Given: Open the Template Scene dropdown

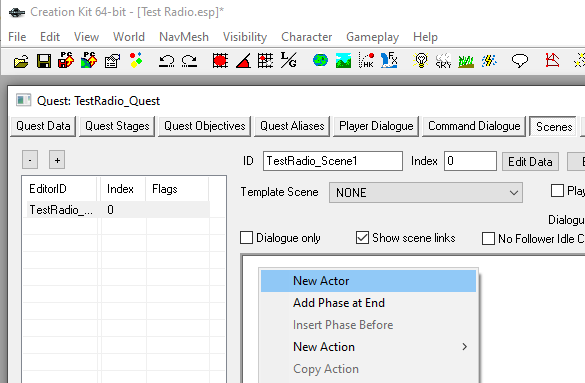Looking at the screenshot, I should click(x=426, y=192).
